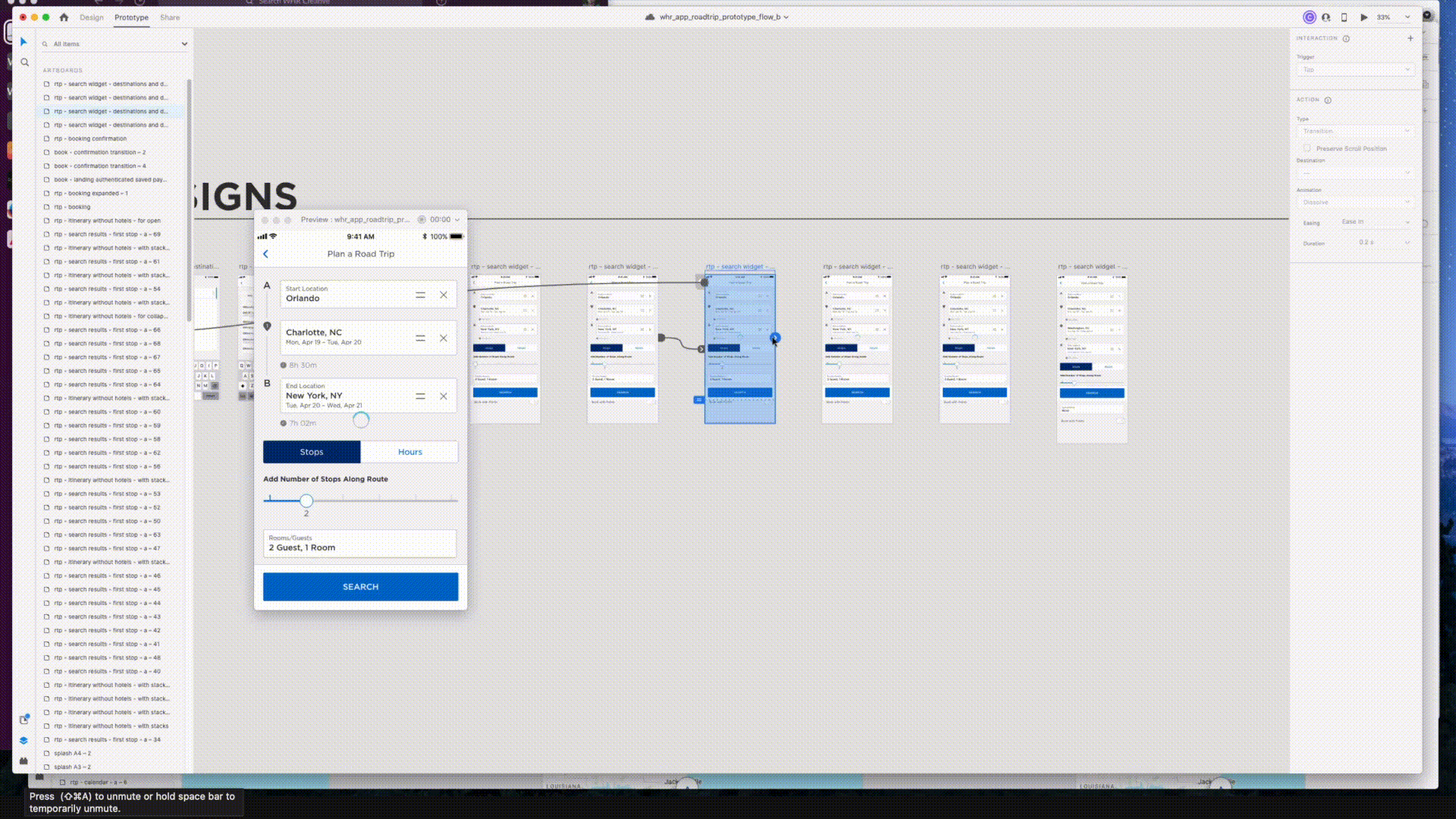Click the stops slider handle
The image size is (1456, 819).
pyautogui.click(x=306, y=500)
